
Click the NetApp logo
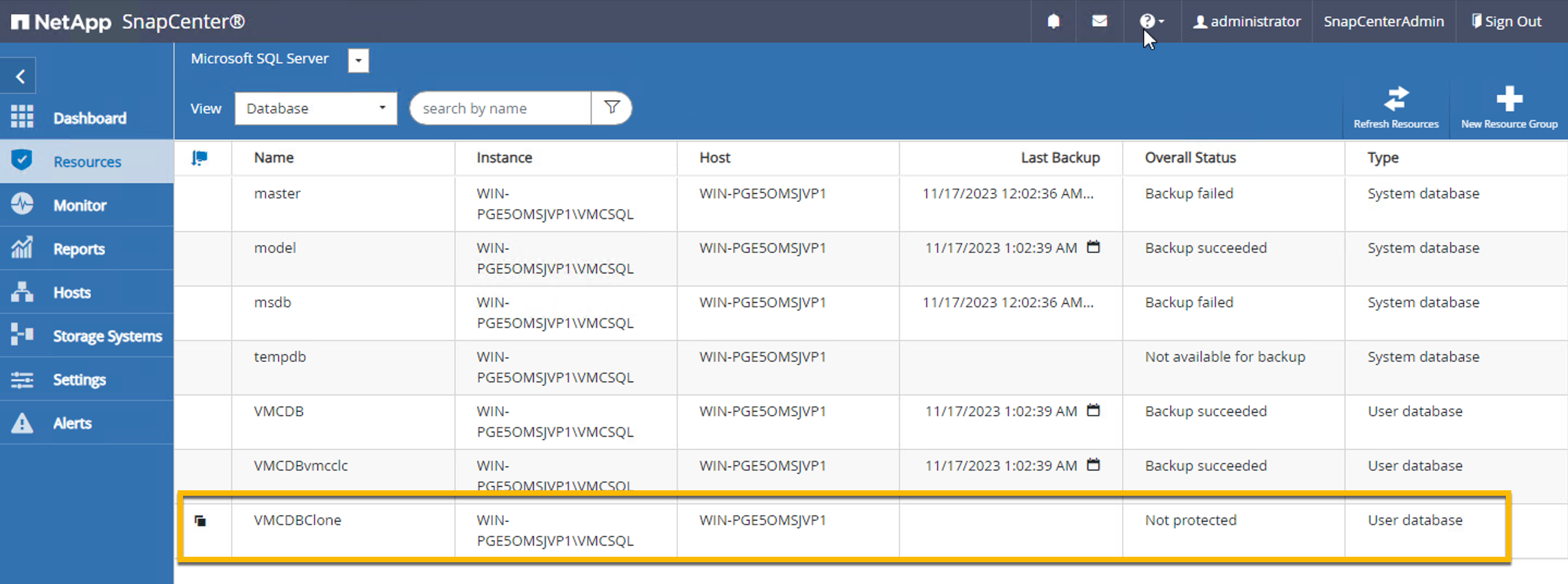point(62,22)
